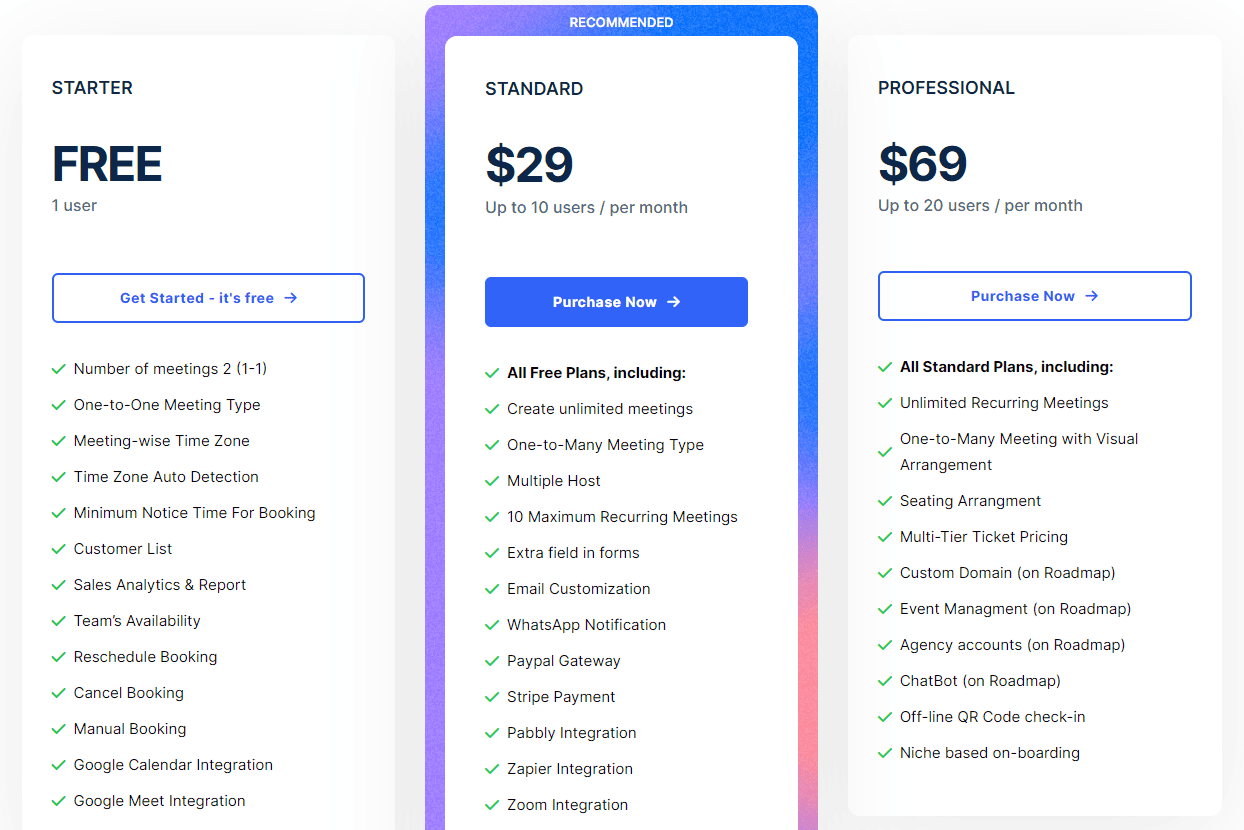Screen dimensions: 1244x830
Task: Click the $29 price text
Action: coord(529,165)
